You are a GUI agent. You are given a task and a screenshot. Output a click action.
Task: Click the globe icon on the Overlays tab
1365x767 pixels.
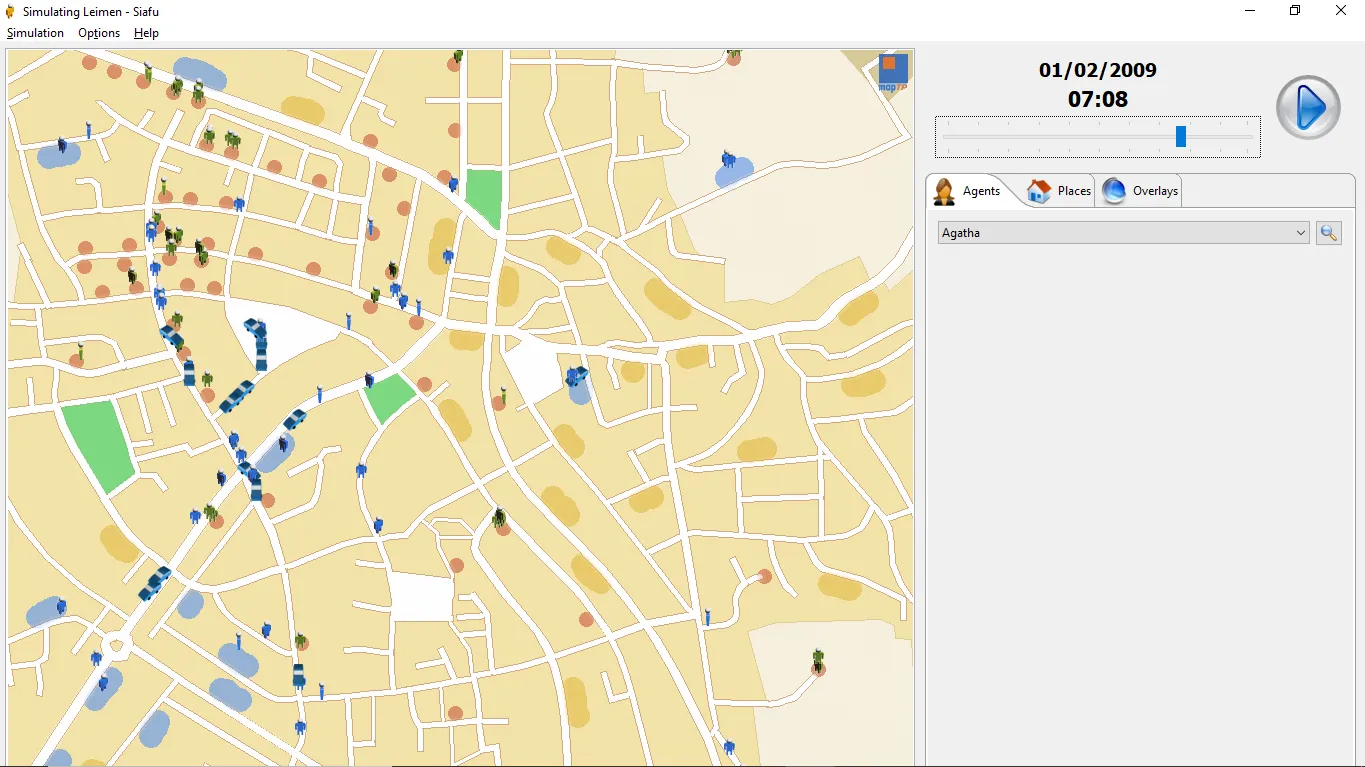1114,191
